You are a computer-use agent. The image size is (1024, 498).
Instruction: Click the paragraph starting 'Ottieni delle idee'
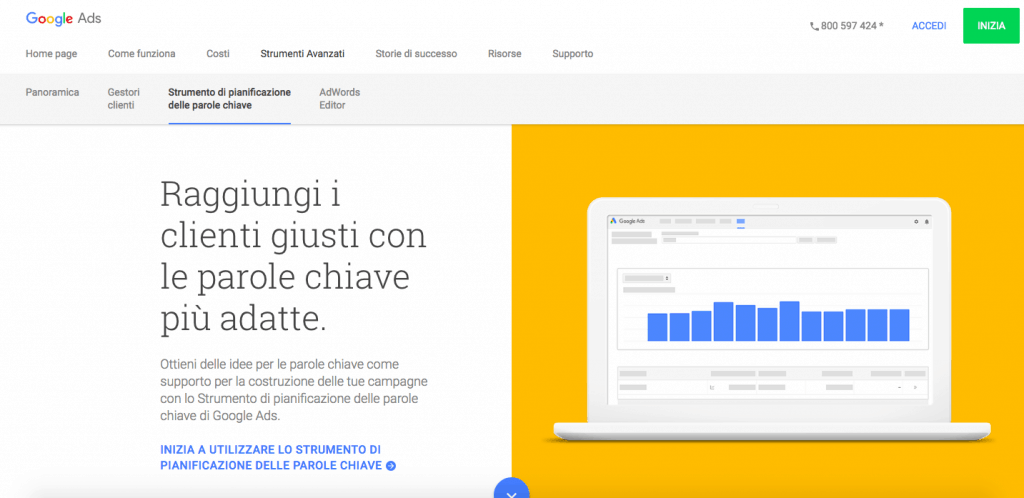(x=294, y=390)
